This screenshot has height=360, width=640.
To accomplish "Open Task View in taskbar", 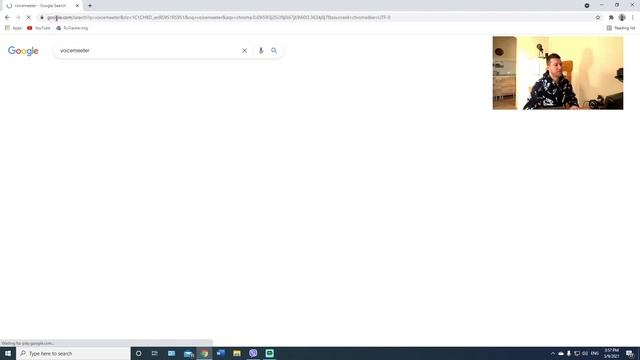I will (x=155, y=353).
